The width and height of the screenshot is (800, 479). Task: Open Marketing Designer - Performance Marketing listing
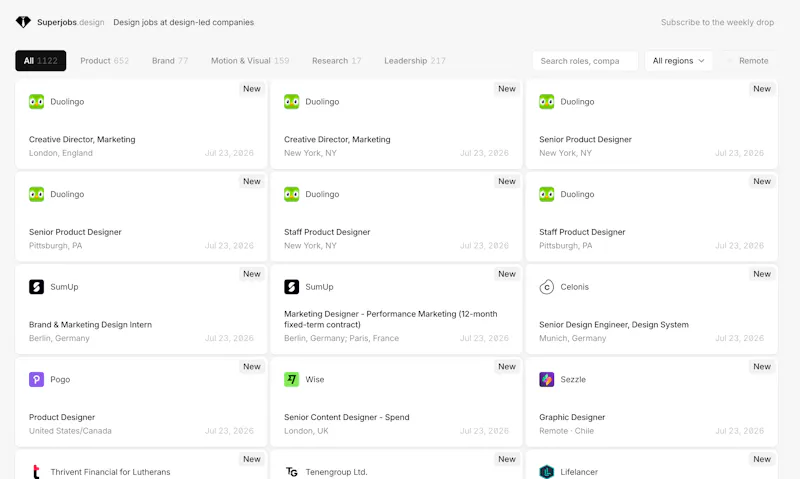pos(396,309)
